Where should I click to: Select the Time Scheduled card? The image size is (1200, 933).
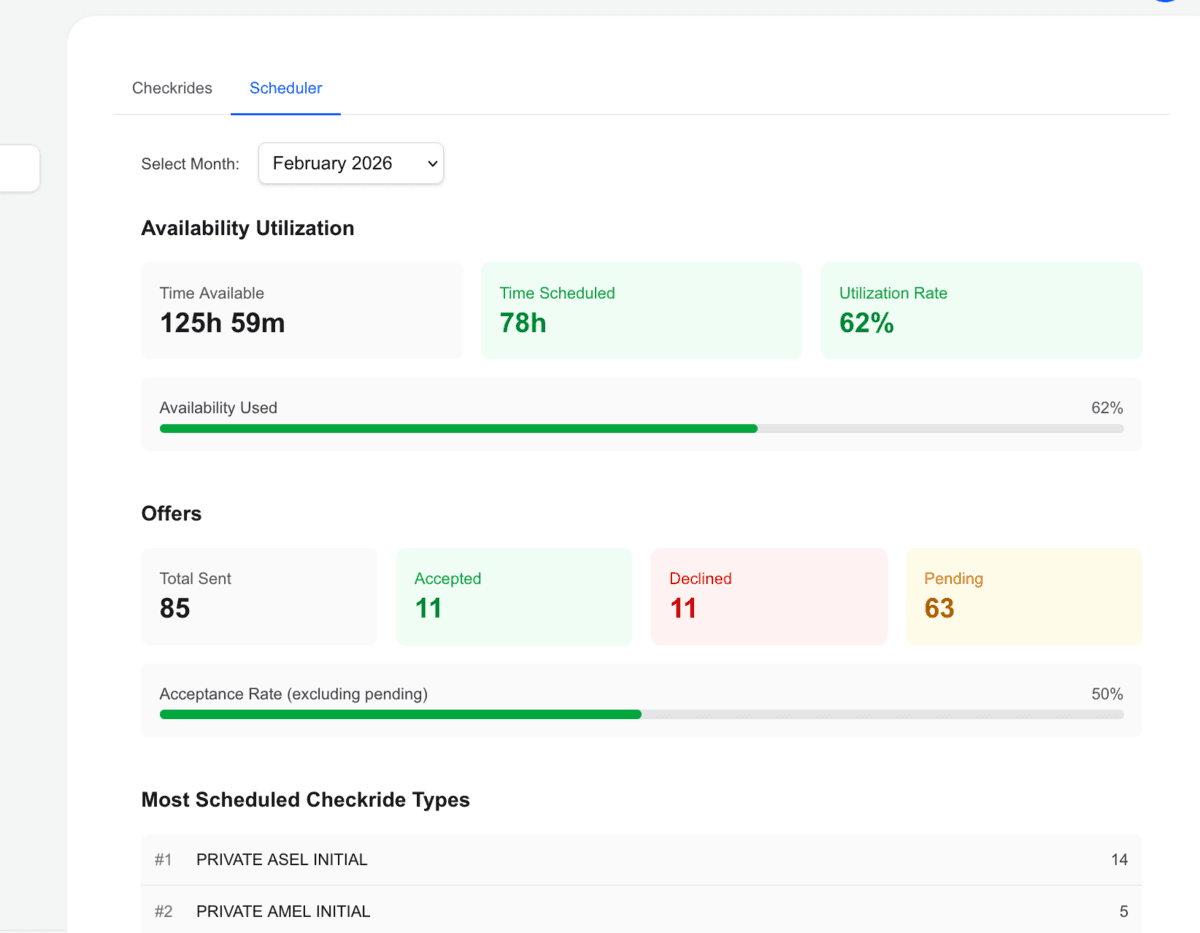click(641, 310)
